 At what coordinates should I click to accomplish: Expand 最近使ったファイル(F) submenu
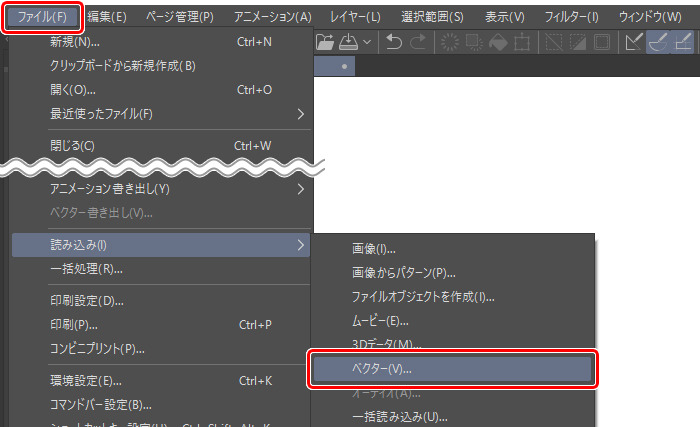pos(161,114)
